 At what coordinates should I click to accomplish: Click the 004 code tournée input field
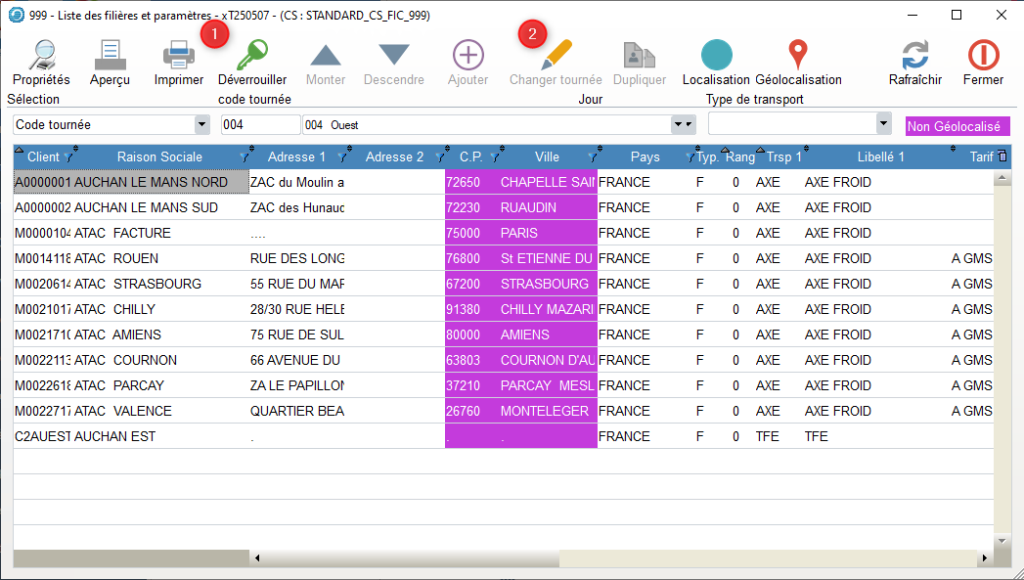(260, 125)
